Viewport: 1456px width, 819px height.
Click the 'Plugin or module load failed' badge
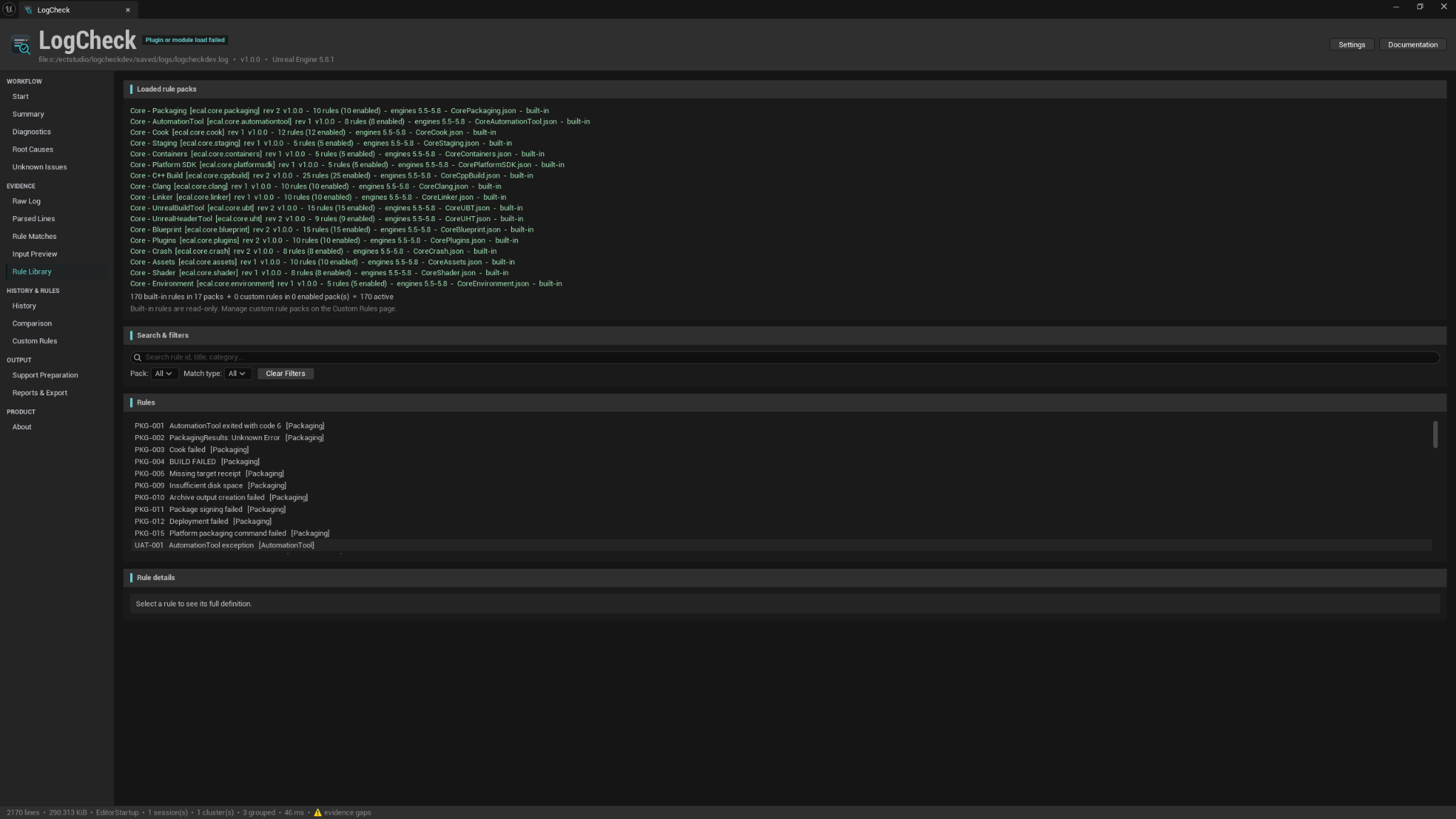[185, 41]
